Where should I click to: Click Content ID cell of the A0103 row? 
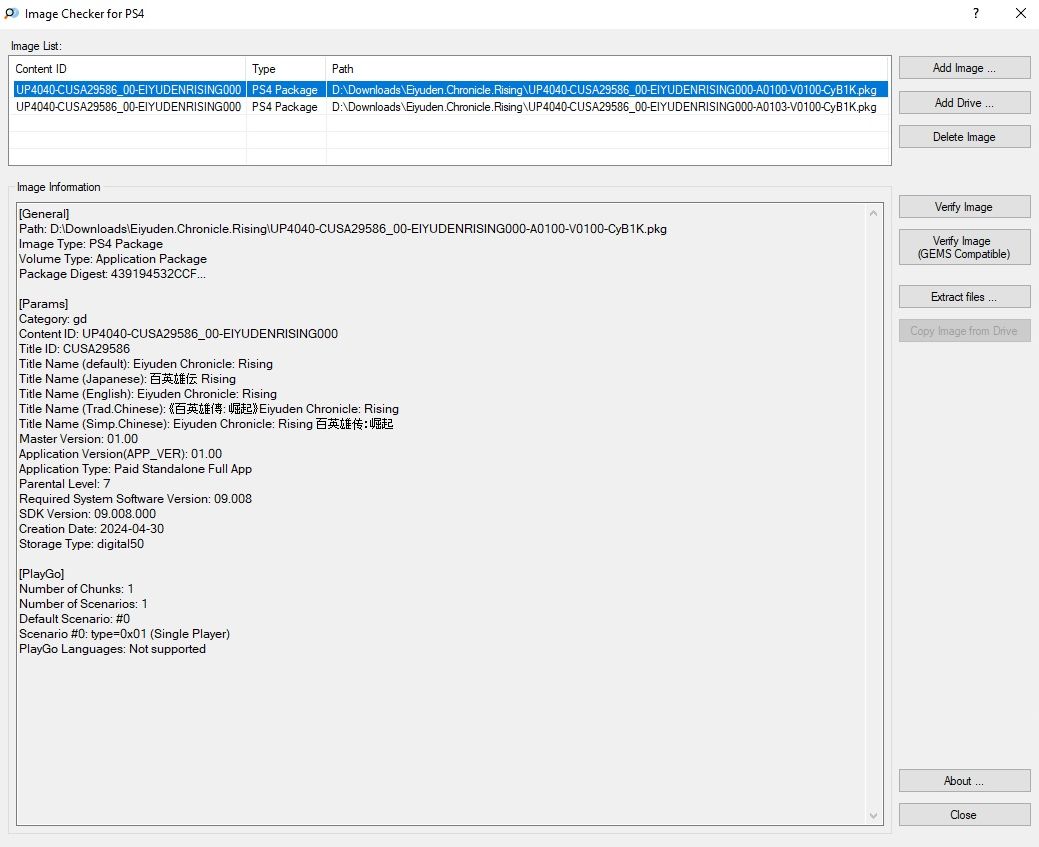point(129,107)
